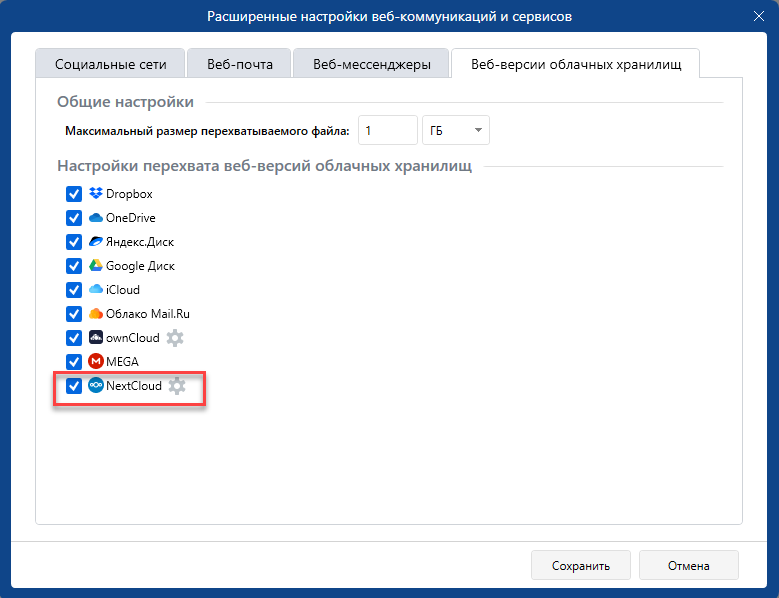
Task: Click the MEGA logo icon
Action: (x=96, y=362)
